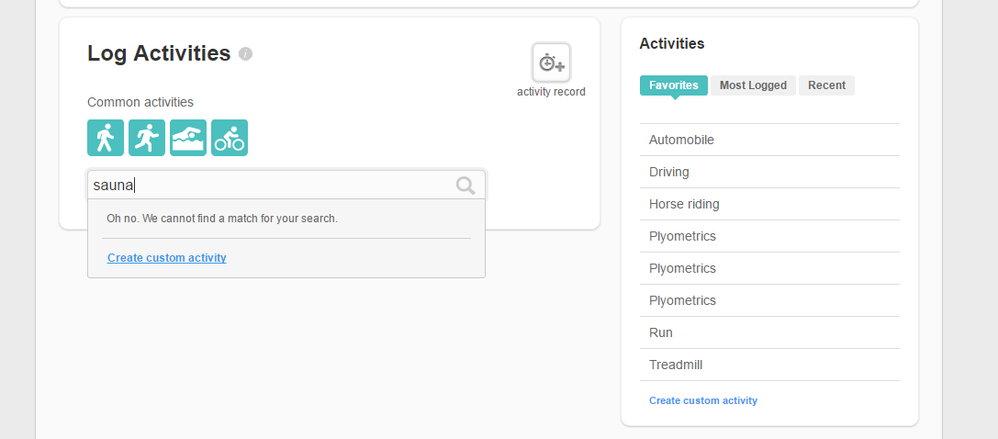Pick Run from the favorites list
Screen dimensions: 998x439
click(661, 332)
